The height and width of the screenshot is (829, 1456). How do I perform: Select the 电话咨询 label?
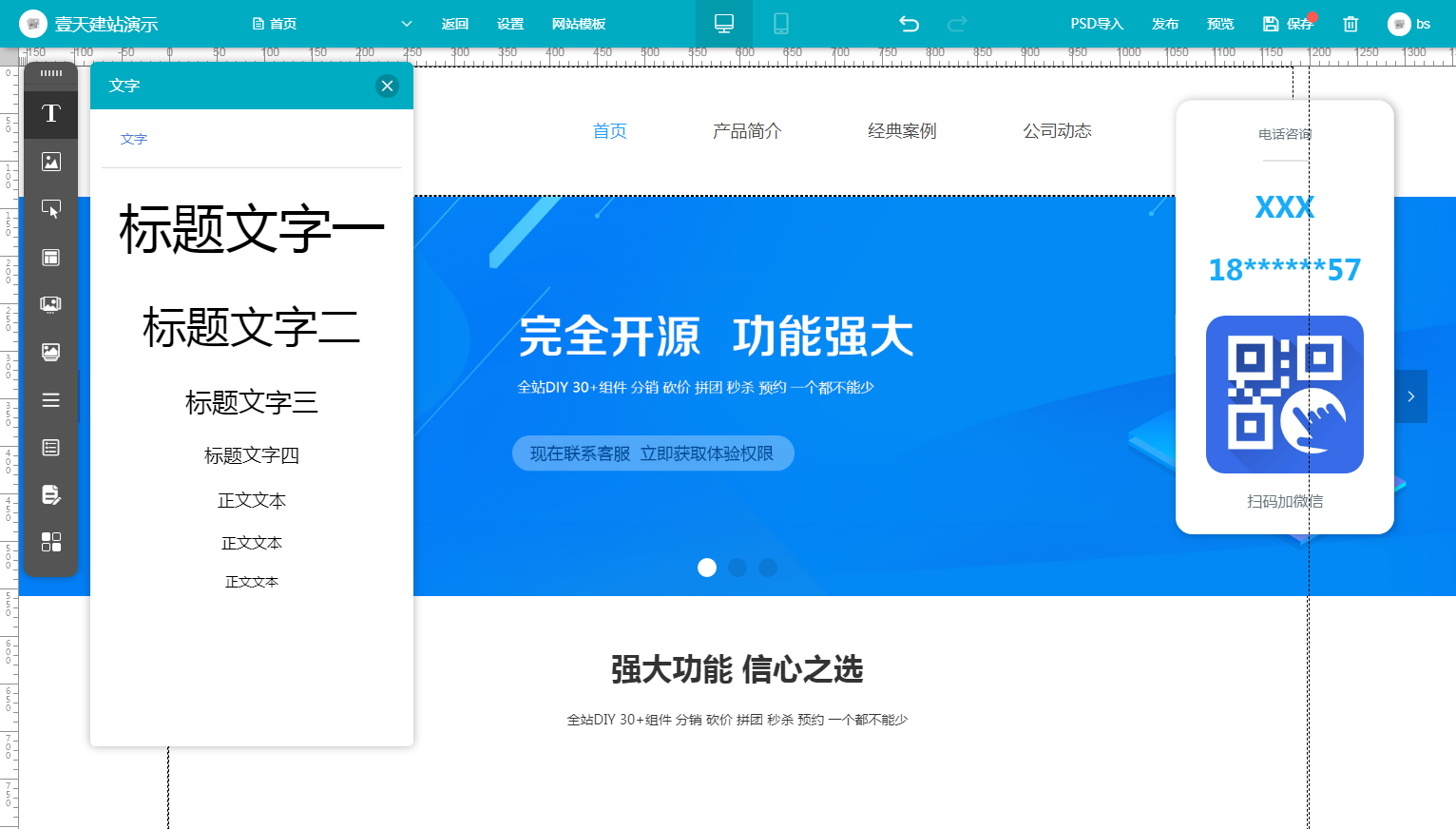click(x=1285, y=134)
